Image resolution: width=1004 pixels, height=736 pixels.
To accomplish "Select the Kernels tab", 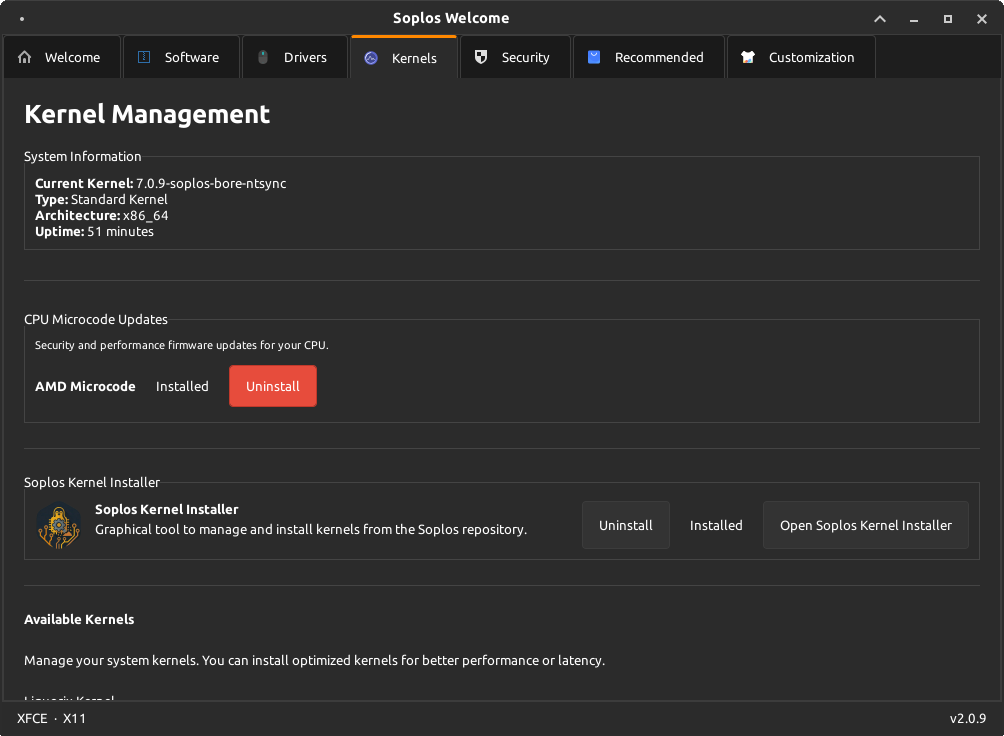I will click(404, 58).
